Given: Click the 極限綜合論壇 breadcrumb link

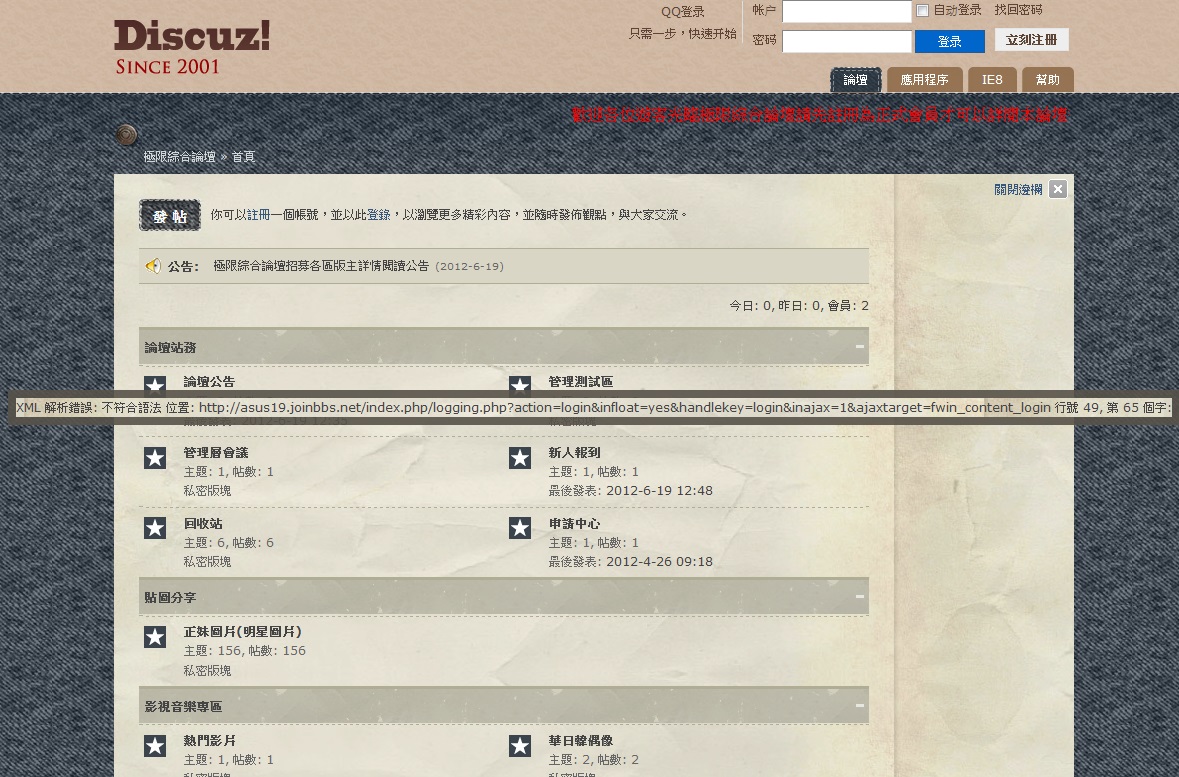Looking at the screenshot, I should (179, 156).
